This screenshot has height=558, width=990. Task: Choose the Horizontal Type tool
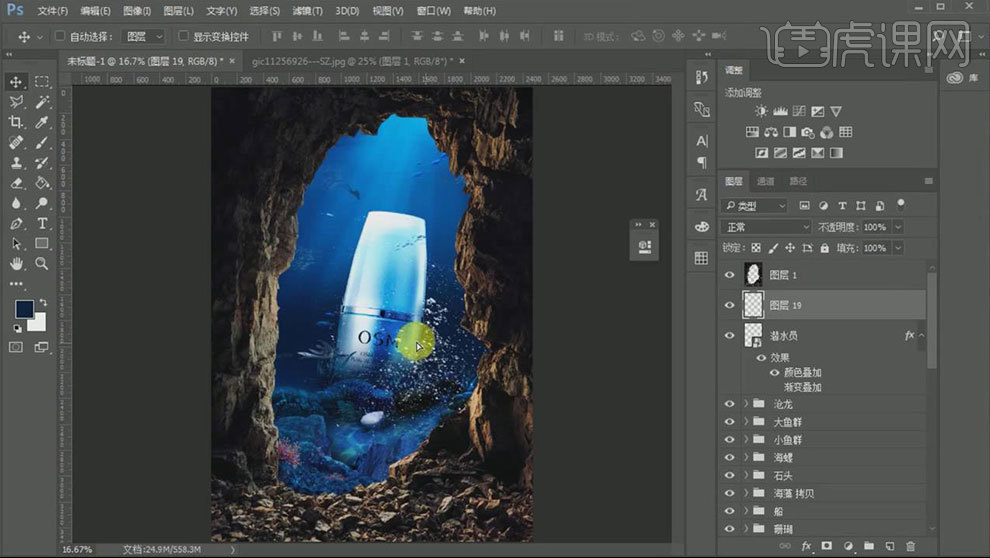[42, 223]
